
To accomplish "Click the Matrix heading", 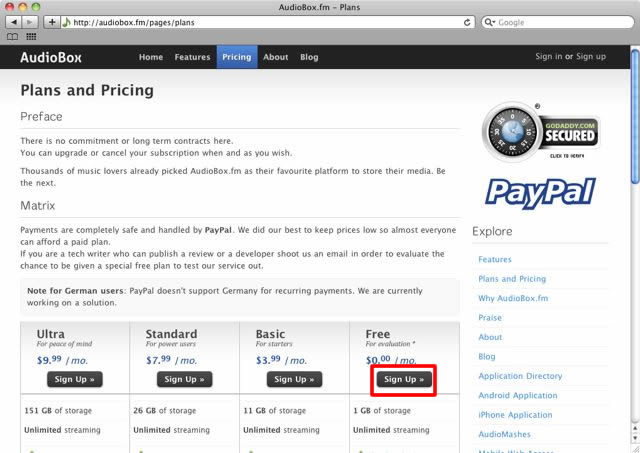I will (x=38, y=205).
